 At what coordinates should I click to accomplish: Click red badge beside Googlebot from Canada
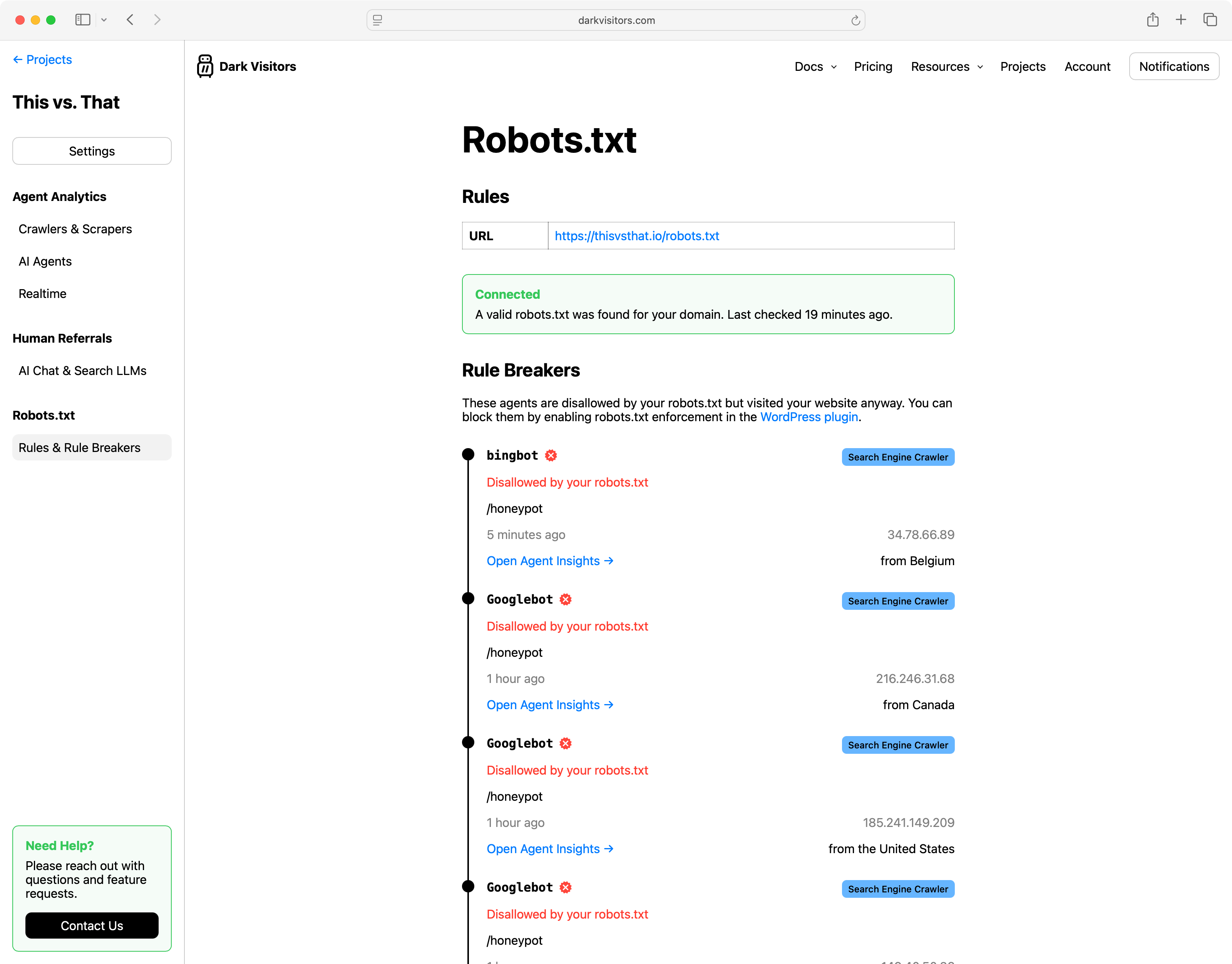tap(566, 599)
